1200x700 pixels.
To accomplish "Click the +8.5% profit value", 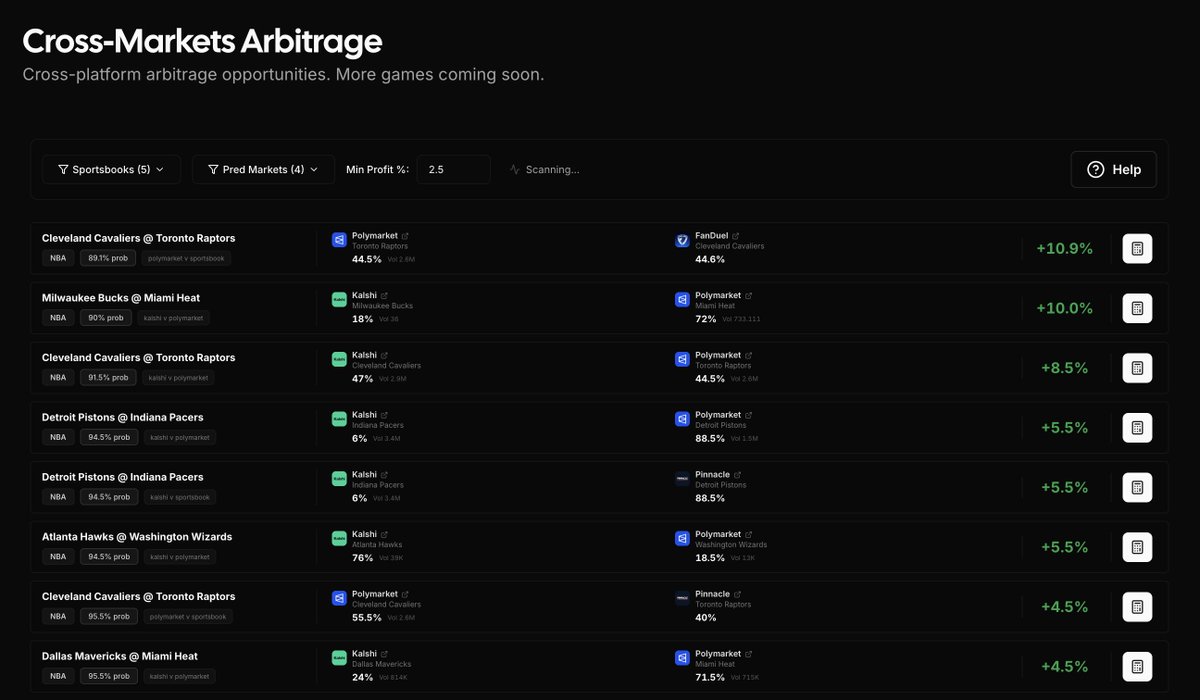I will tap(1064, 368).
